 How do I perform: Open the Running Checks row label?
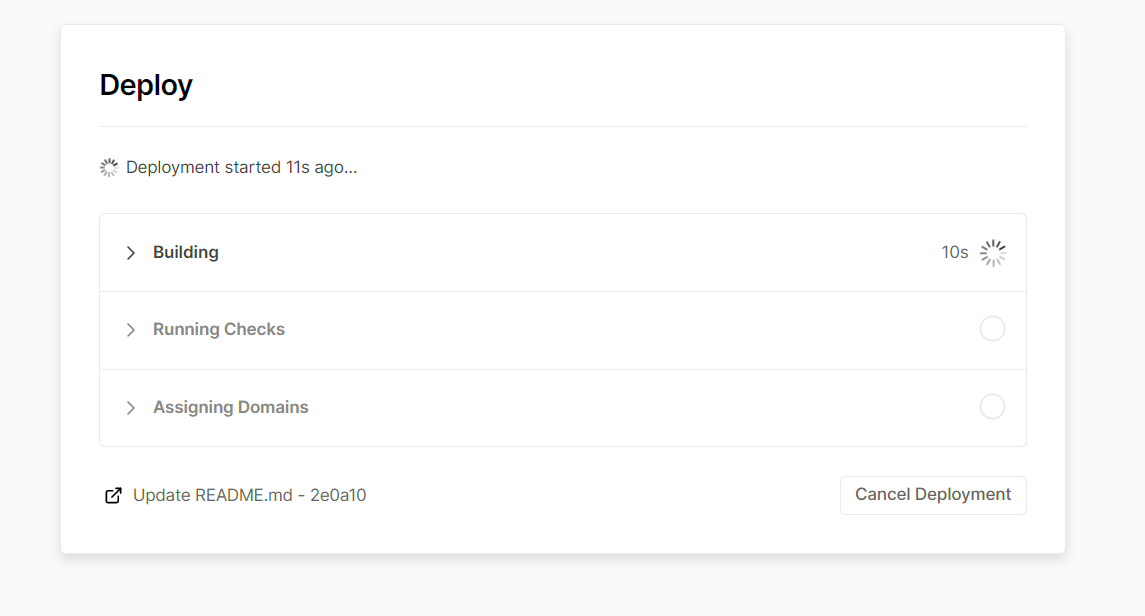point(219,329)
